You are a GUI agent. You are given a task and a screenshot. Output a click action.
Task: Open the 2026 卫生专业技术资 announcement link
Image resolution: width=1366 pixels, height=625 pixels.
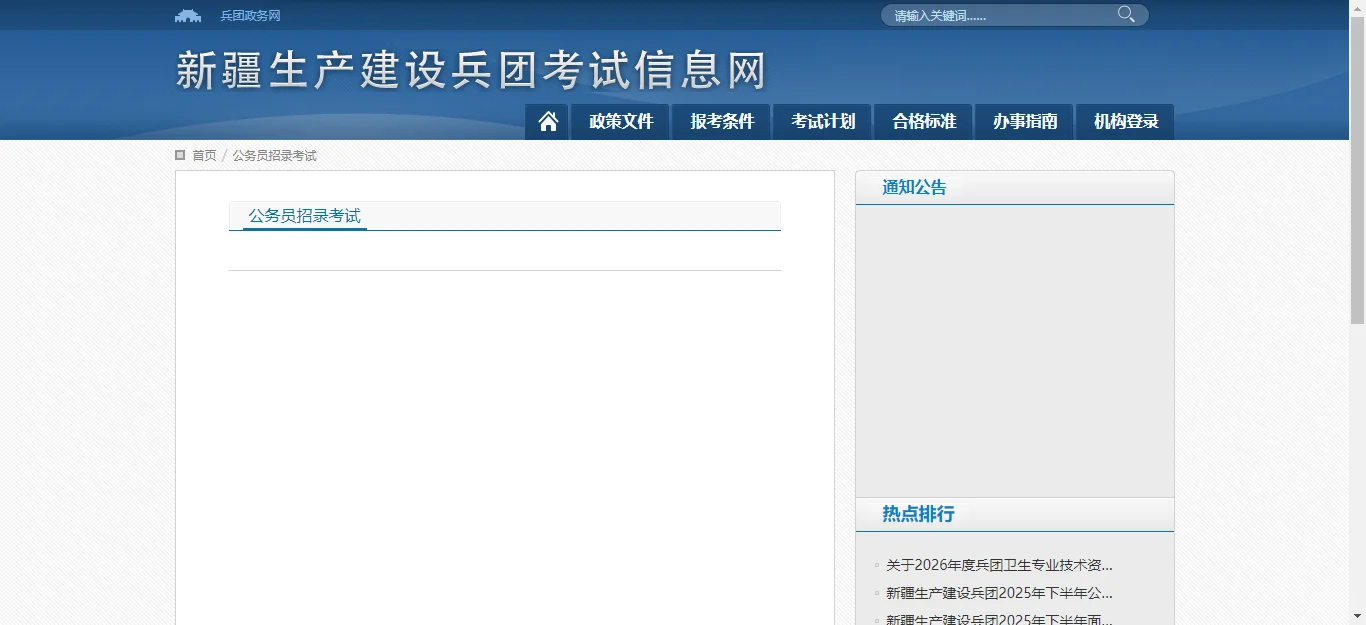point(995,564)
